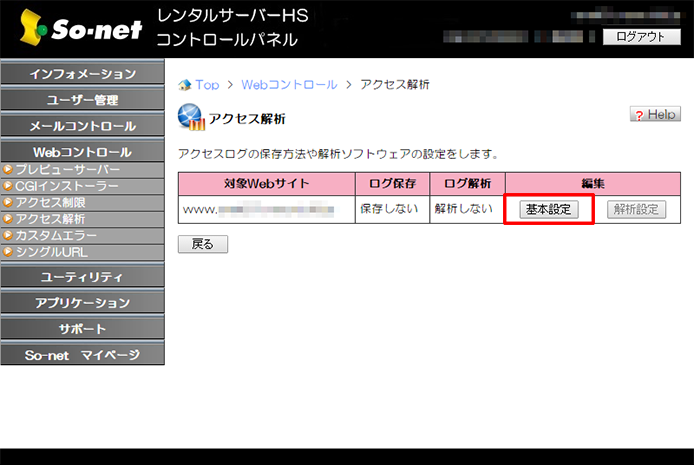The height and width of the screenshot is (465, 694).
Task: Click the orange bullet beside カスタムエラー
Action: [x=8, y=235]
